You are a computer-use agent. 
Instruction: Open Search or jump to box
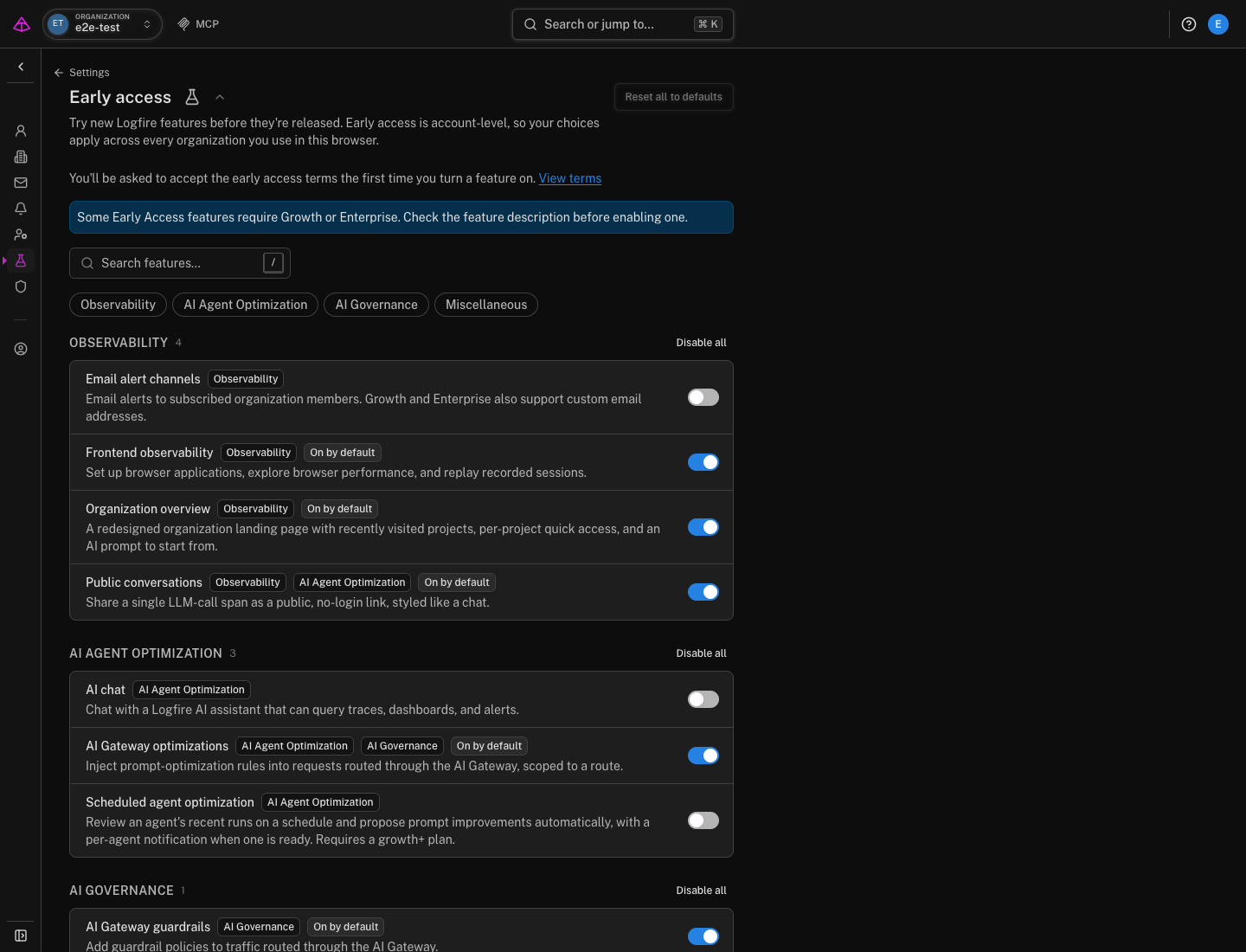tap(623, 24)
